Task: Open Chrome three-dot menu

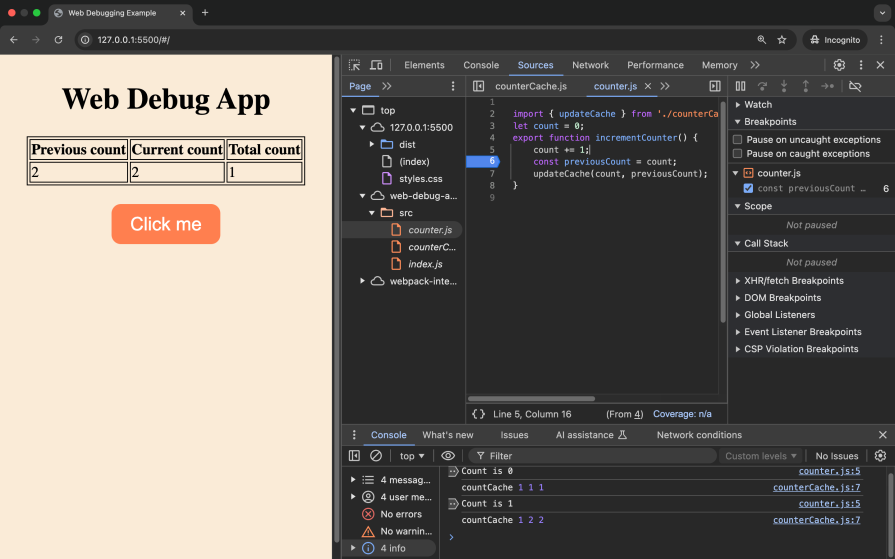Action: click(x=881, y=39)
